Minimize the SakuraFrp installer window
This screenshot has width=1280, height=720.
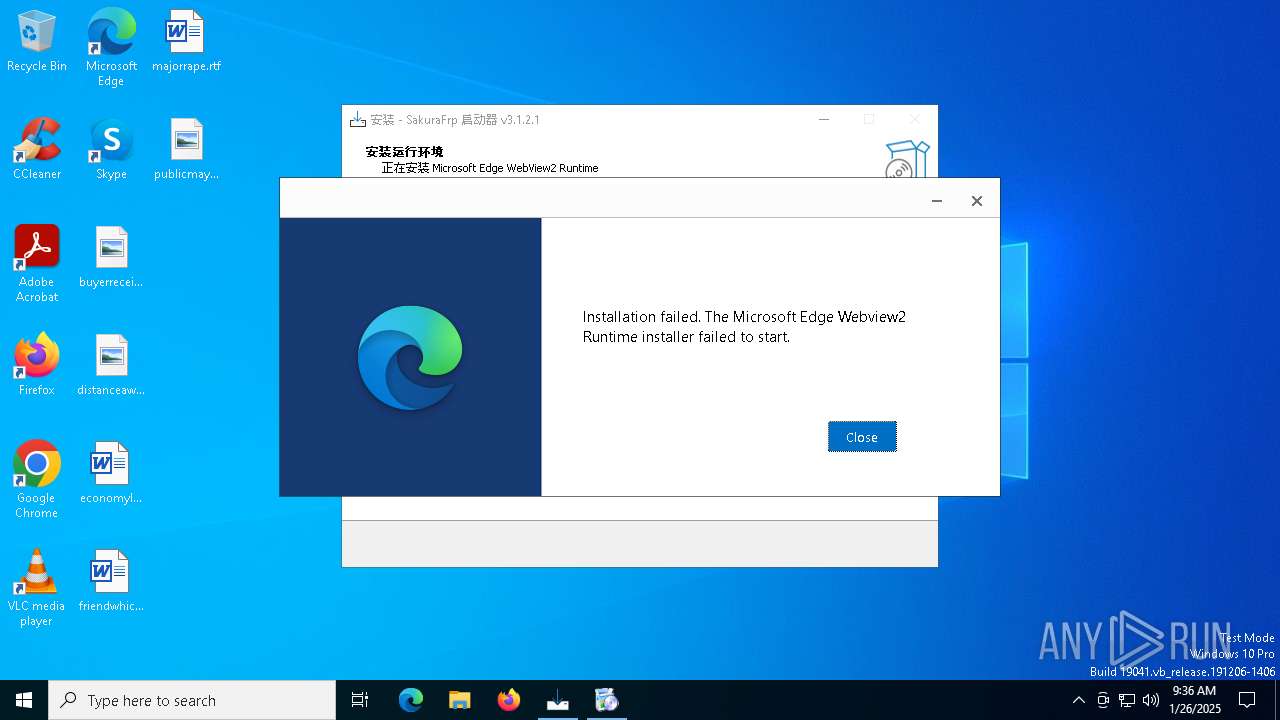click(x=824, y=119)
